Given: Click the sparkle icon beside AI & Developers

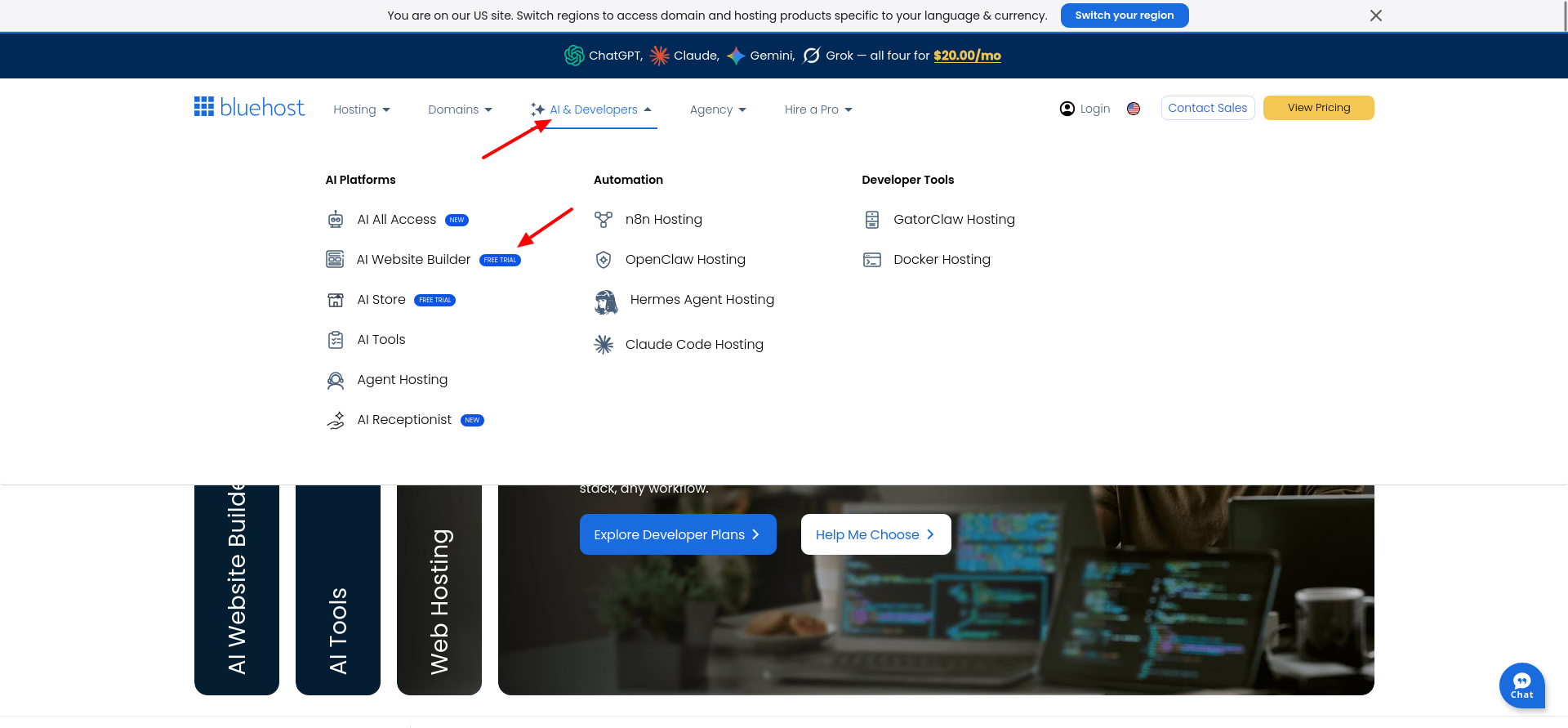Looking at the screenshot, I should click(537, 109).
